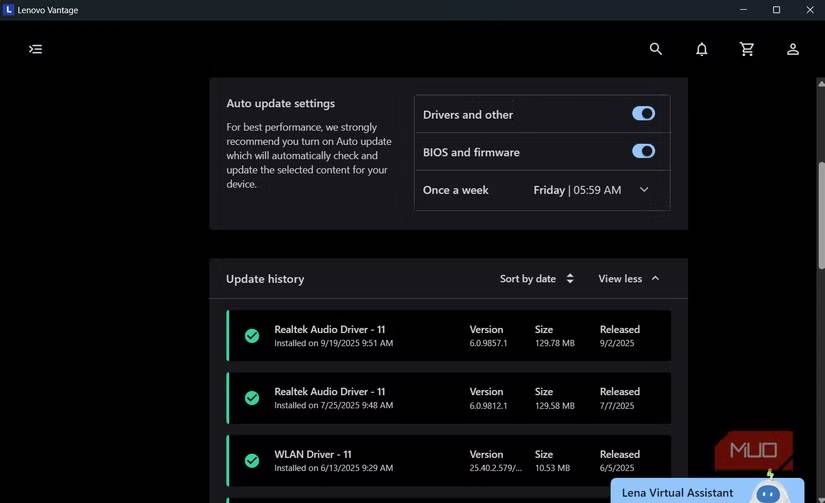Click released date 6/5/2025

617,468
